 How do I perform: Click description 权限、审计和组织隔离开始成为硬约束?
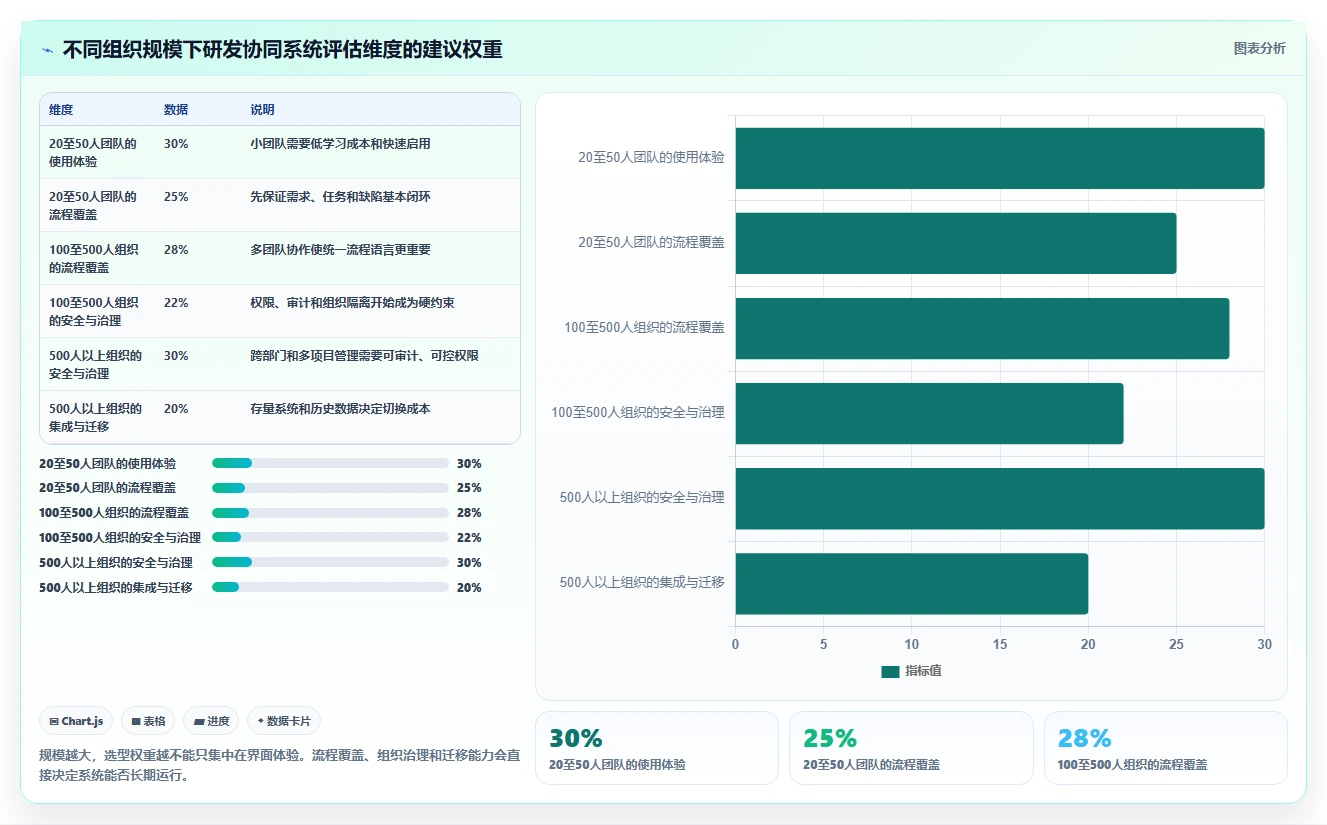click(x=352, y=302)
